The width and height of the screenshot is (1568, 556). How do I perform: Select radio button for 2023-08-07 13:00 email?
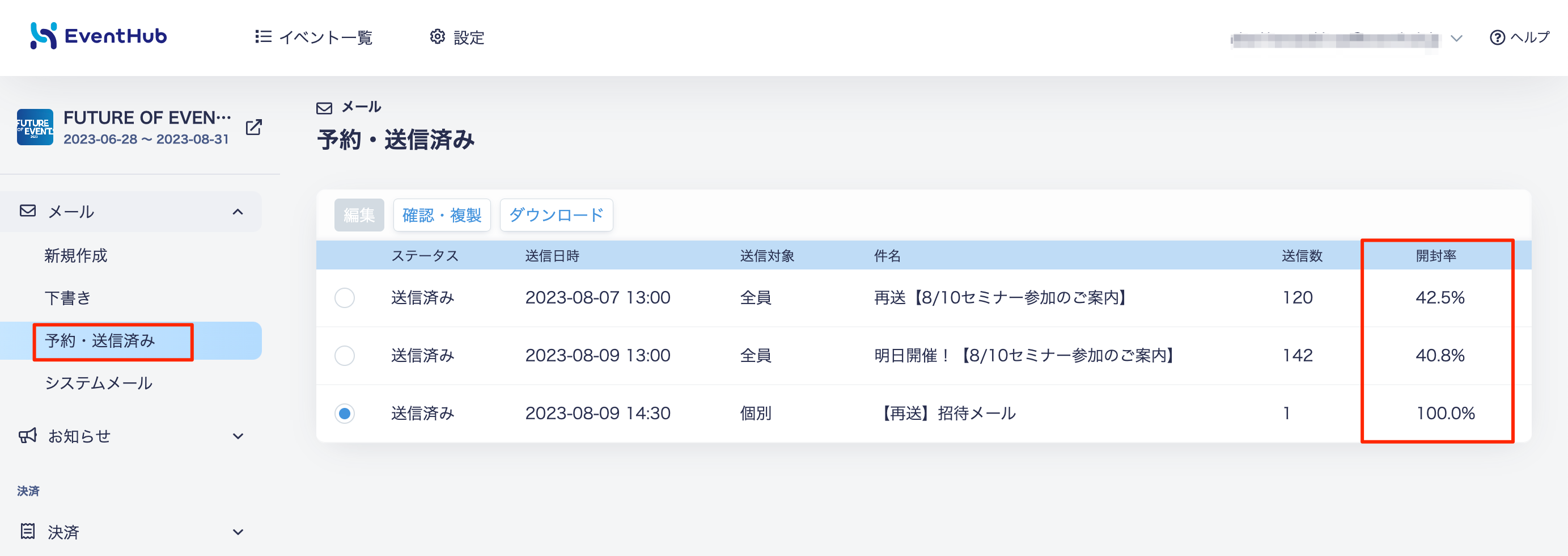click(x=345, y=298)
